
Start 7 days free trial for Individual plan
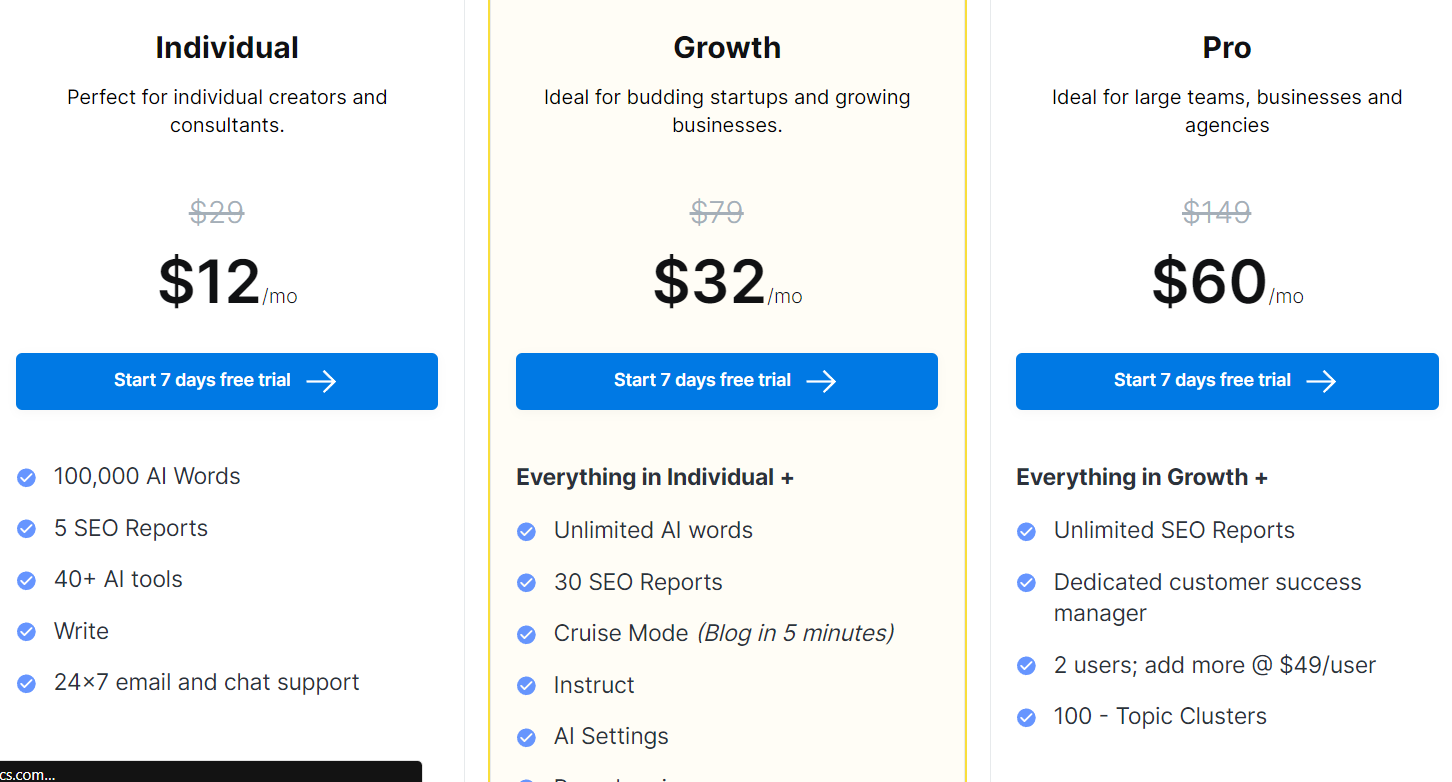pos(227,381)
